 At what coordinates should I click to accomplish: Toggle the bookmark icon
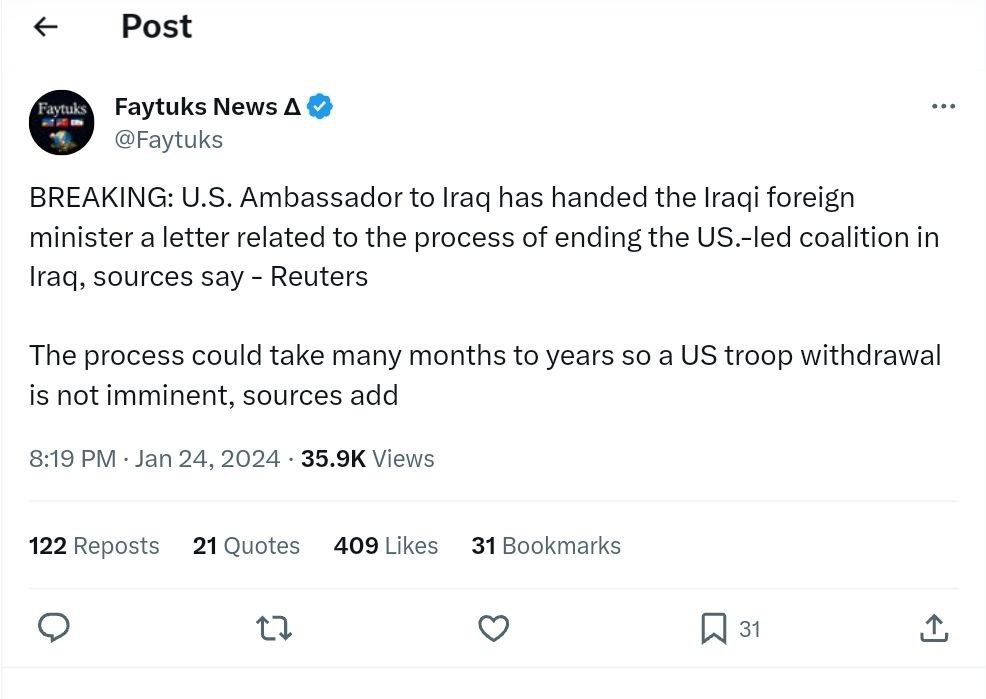[x=713, y=628]
